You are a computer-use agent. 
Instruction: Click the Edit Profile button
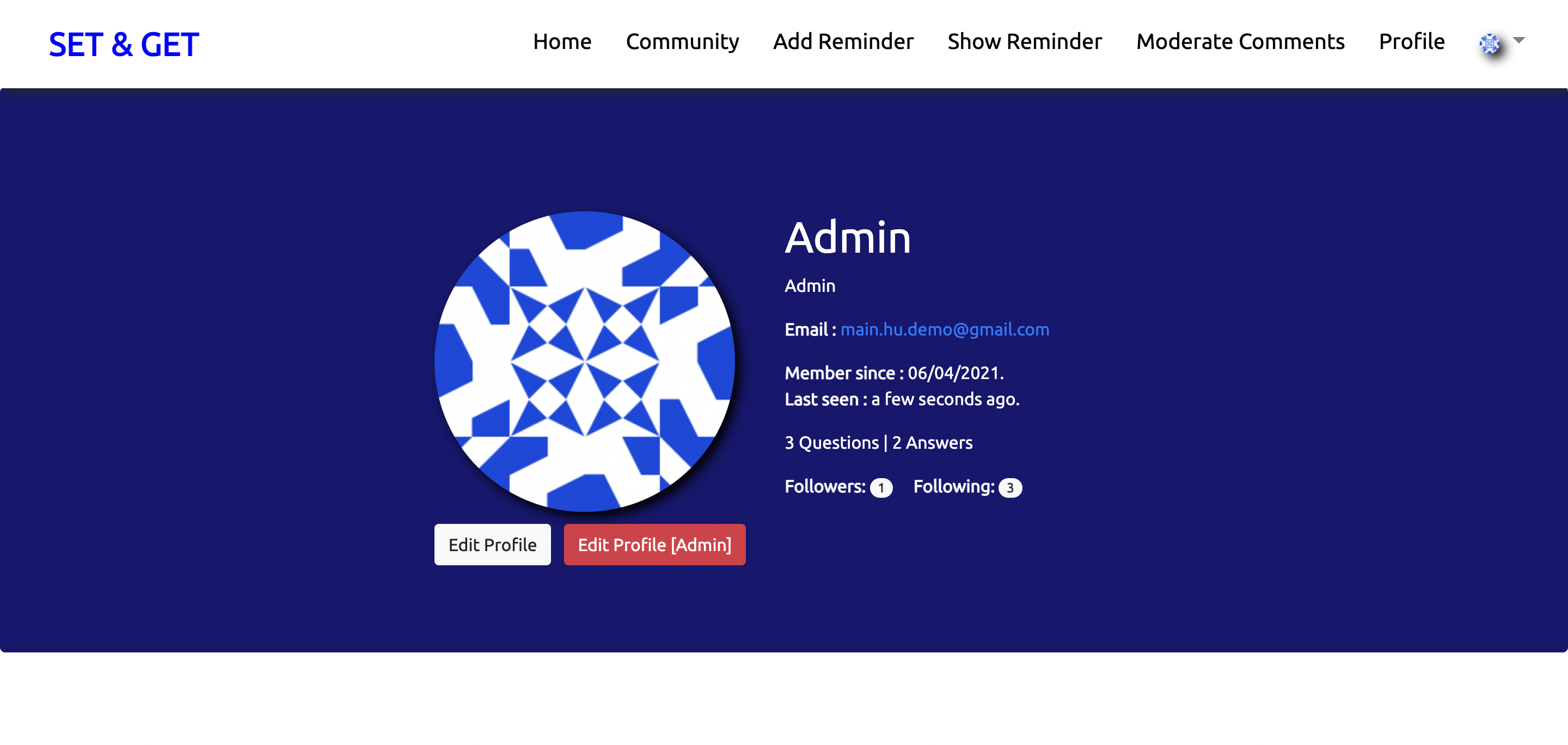492,544
